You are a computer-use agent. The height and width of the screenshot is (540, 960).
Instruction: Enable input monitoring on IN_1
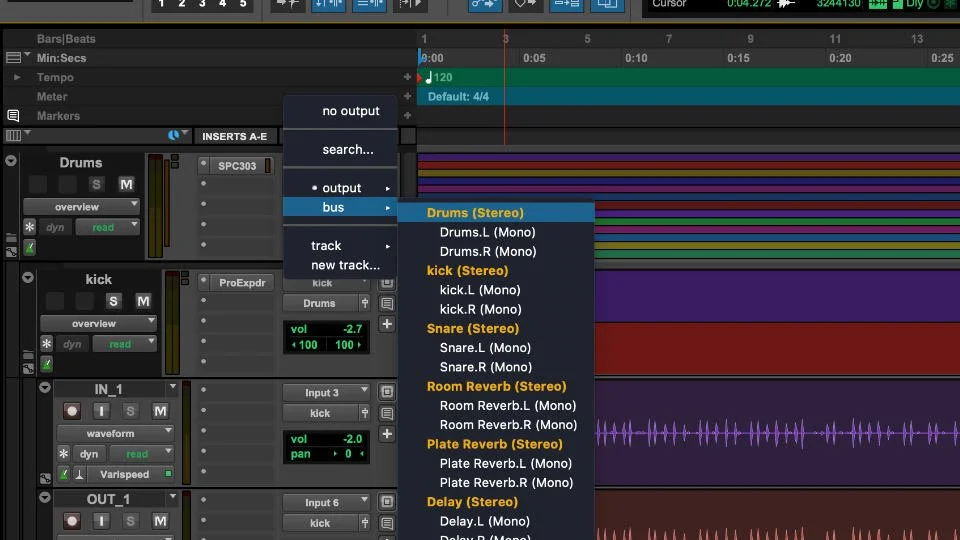tap(101, 411)
